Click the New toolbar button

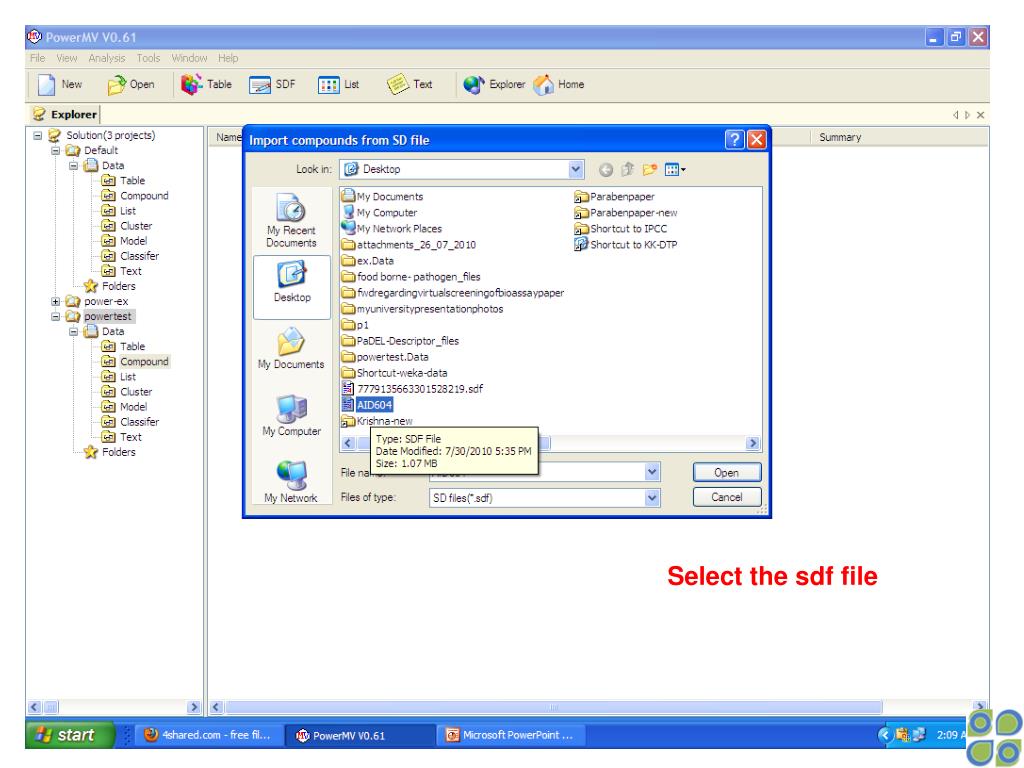[59, 84]
